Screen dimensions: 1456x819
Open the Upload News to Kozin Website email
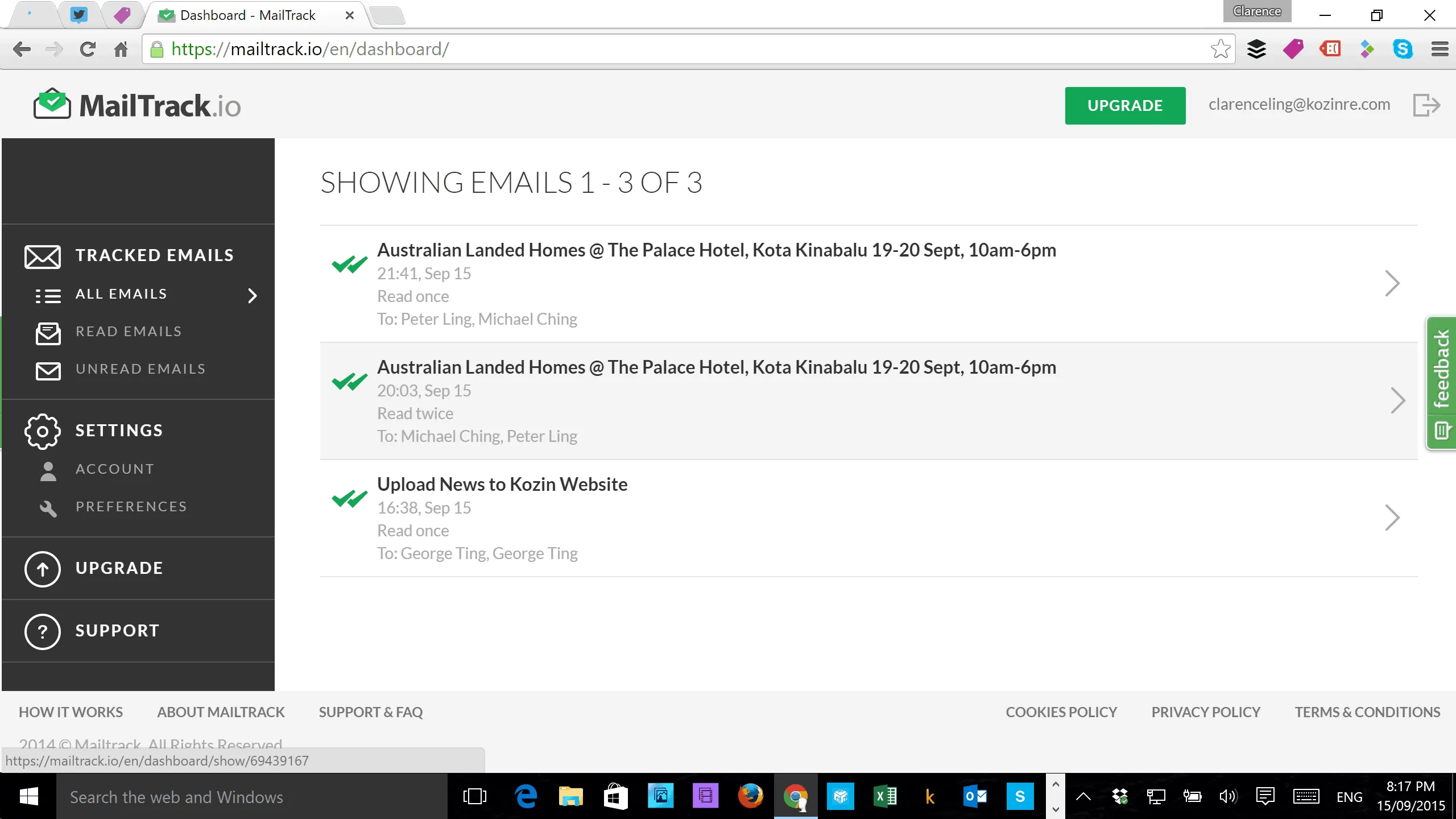click(x=502, y=485)
